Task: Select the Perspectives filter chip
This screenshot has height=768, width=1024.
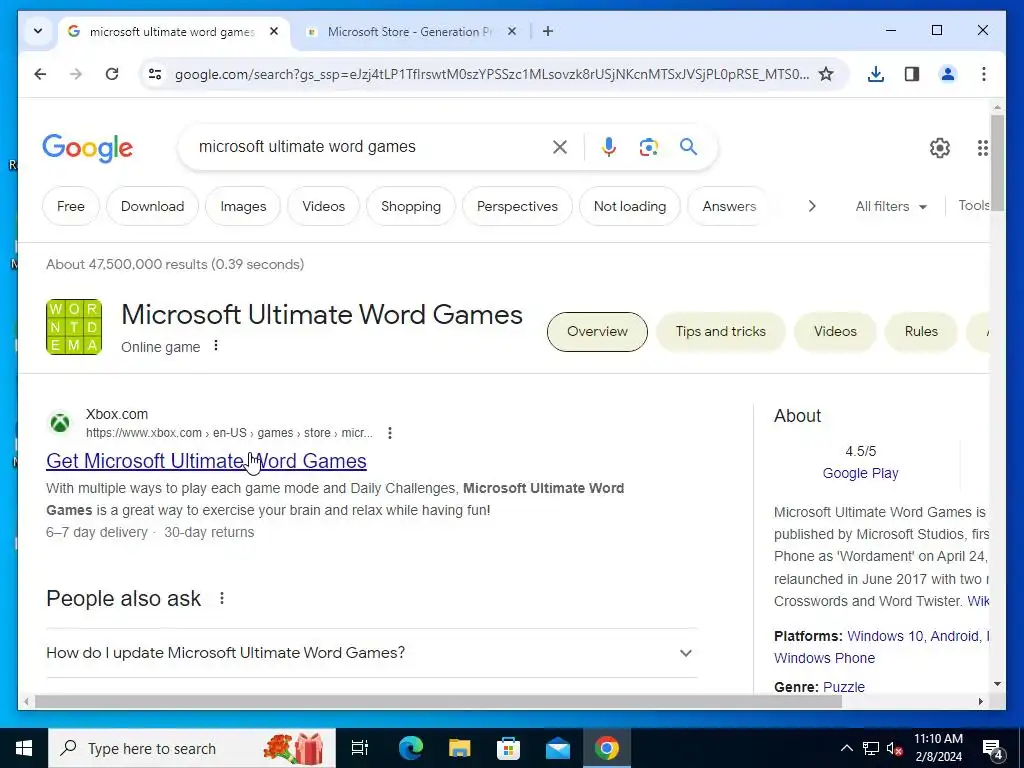Action: tap(517, 206)
